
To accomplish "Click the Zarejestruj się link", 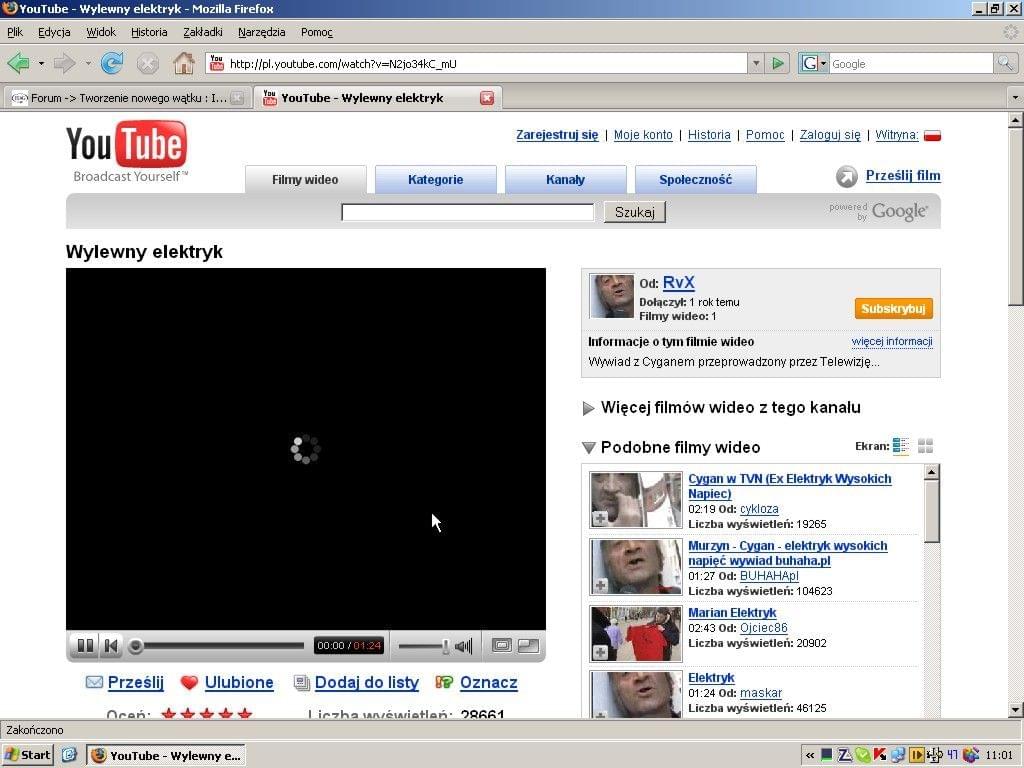I will coord(557,135).
